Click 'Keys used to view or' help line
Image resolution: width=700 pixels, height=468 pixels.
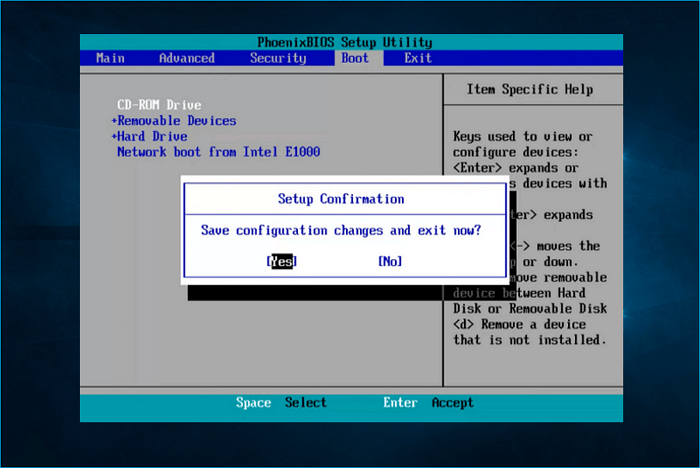[x=523, y=136]
